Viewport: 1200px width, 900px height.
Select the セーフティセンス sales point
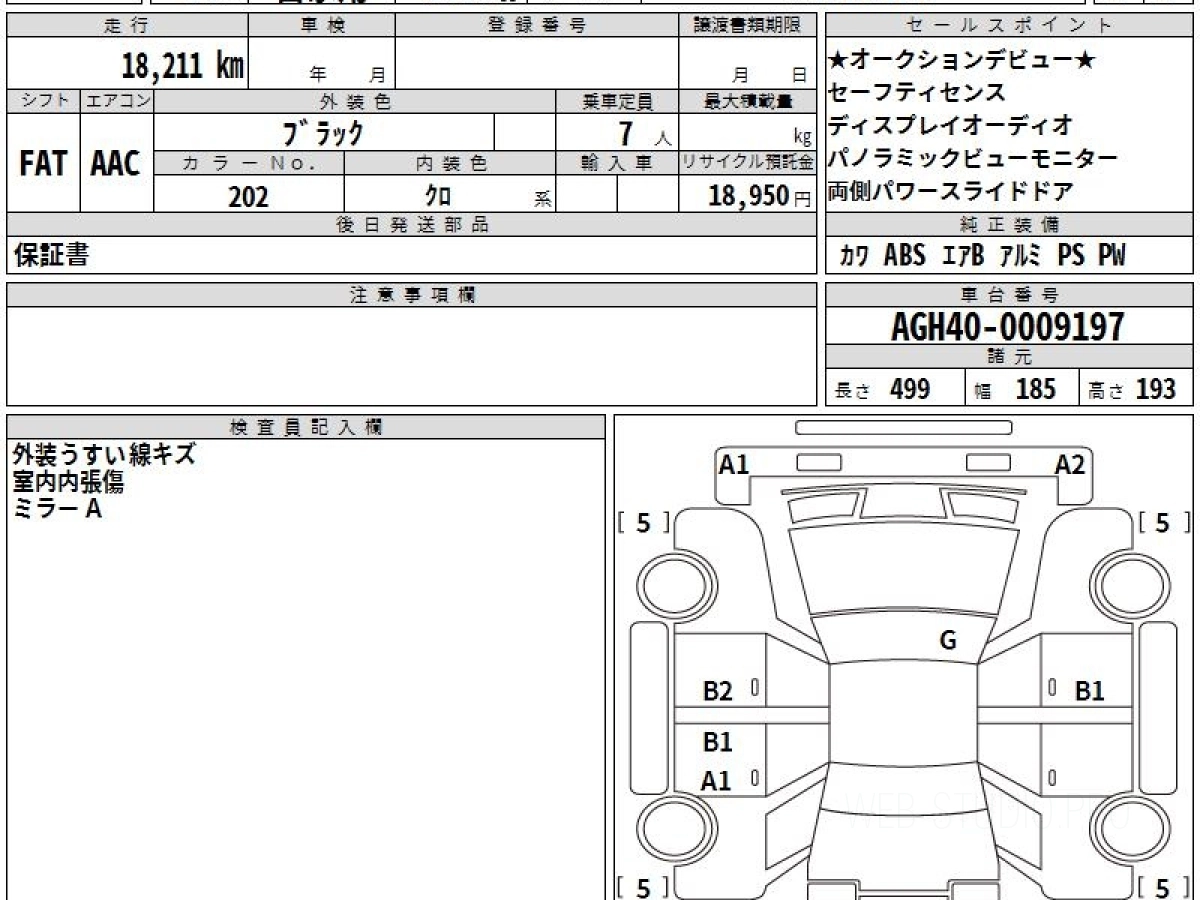coord(917,93)
